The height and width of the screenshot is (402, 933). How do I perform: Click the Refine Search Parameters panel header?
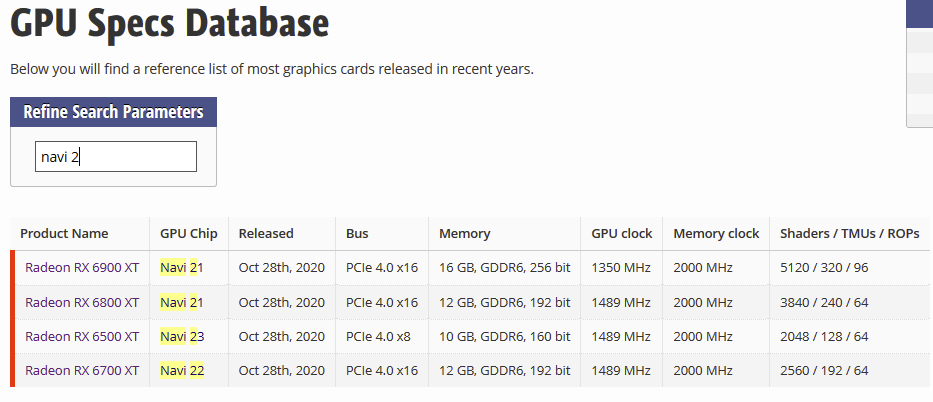coord(114,112)
